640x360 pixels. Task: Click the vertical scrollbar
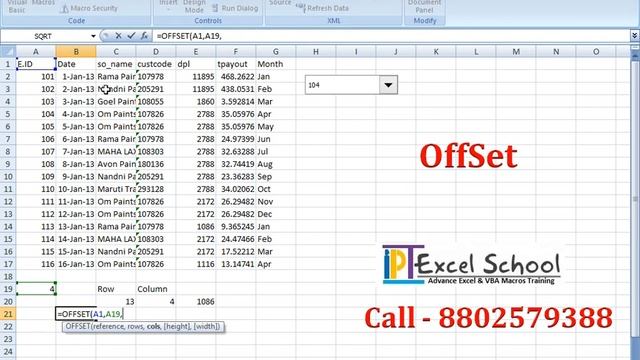click(635, 200)
